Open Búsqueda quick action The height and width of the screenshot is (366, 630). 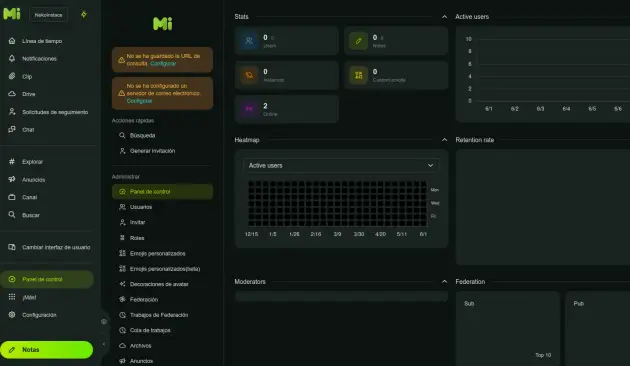click(142, 135)
